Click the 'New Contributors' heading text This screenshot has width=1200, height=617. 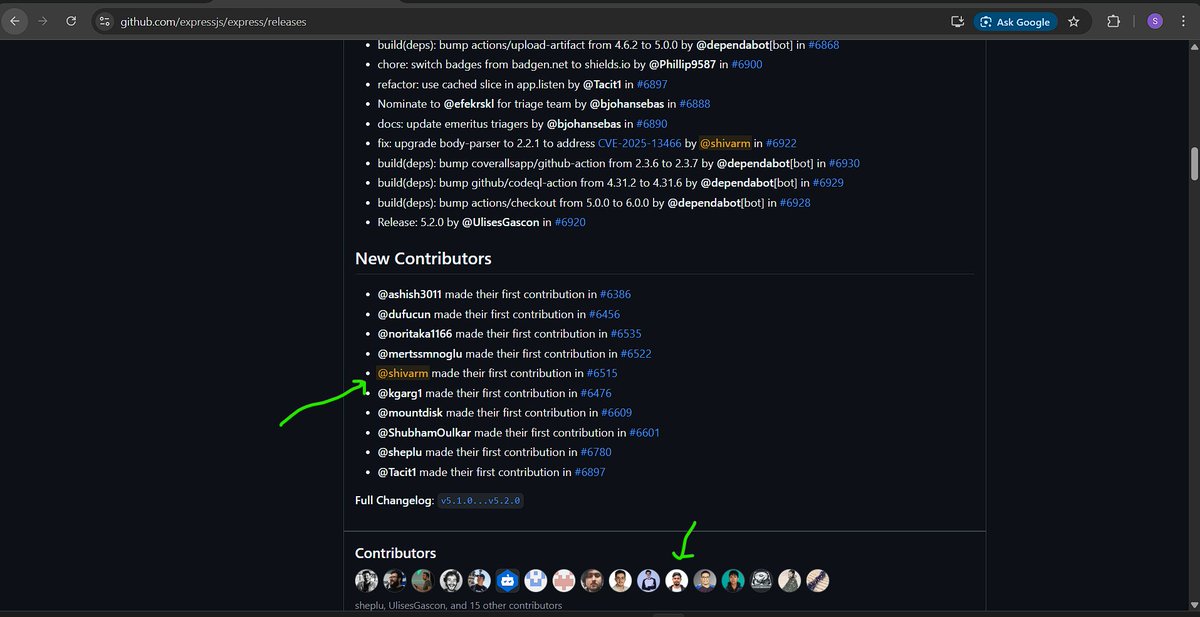click(x=423, y=258)
